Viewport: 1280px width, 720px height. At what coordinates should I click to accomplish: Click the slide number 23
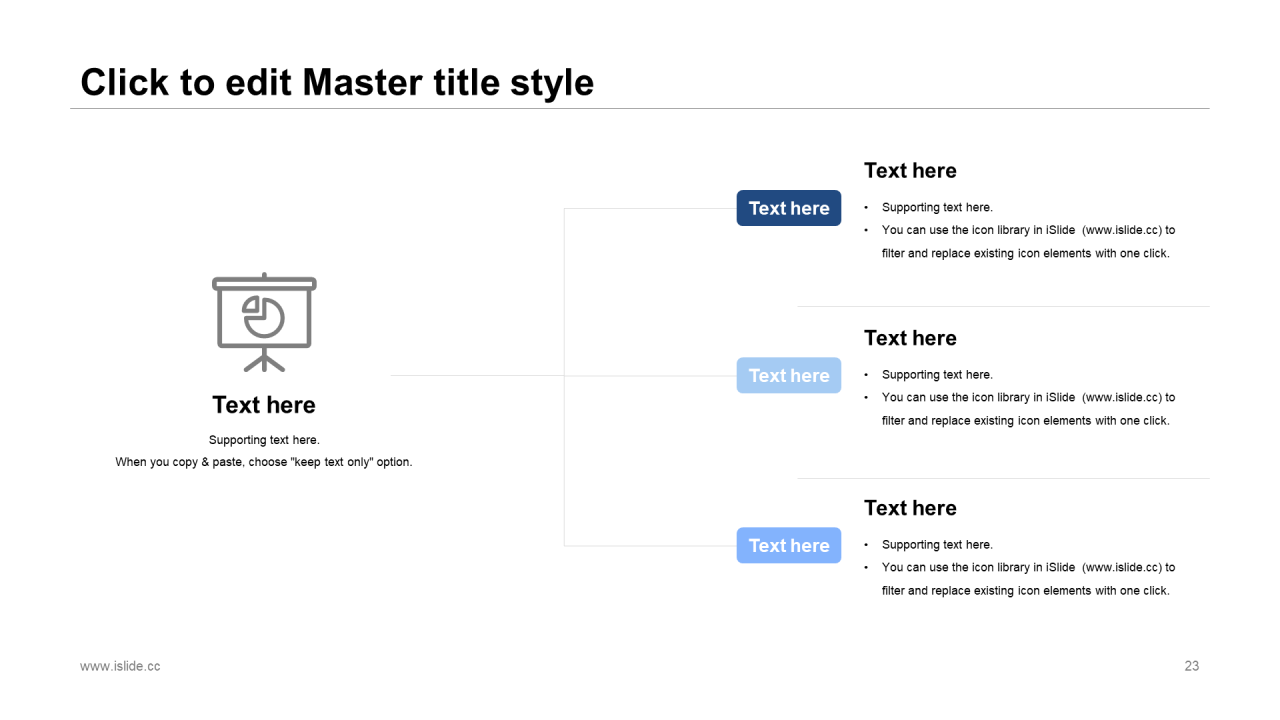1191,666
